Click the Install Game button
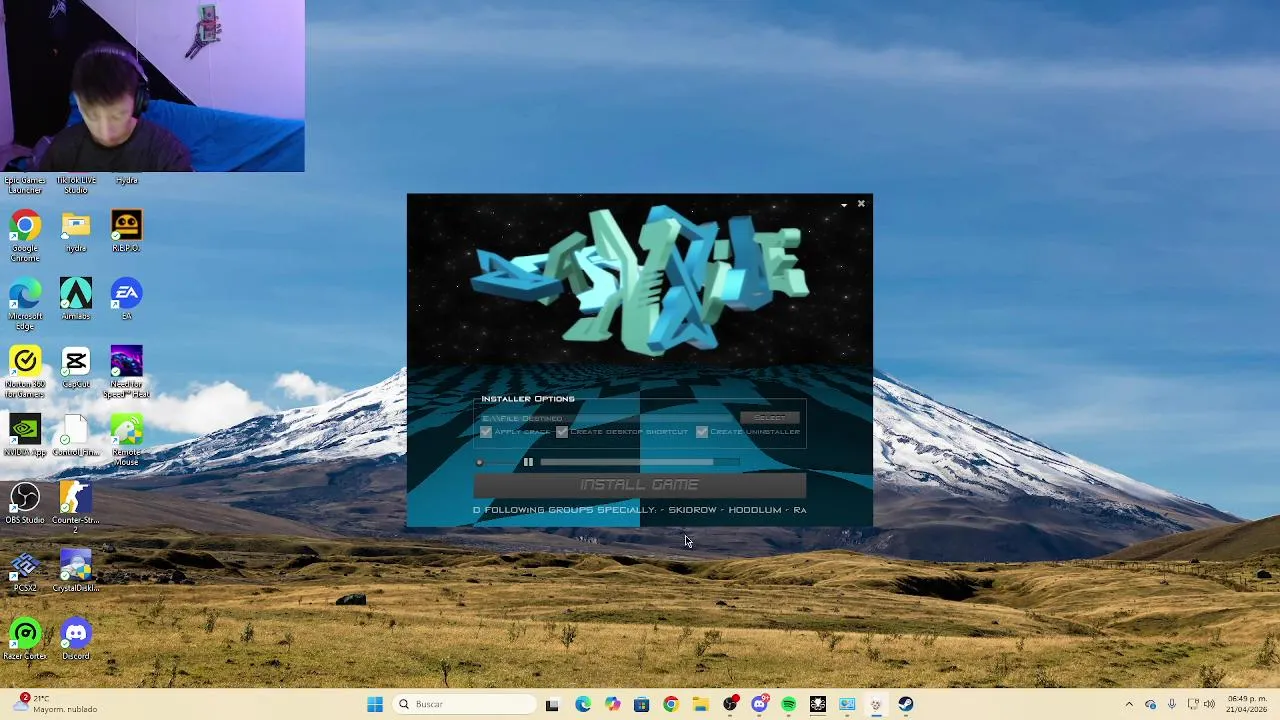 coord(640,485)
